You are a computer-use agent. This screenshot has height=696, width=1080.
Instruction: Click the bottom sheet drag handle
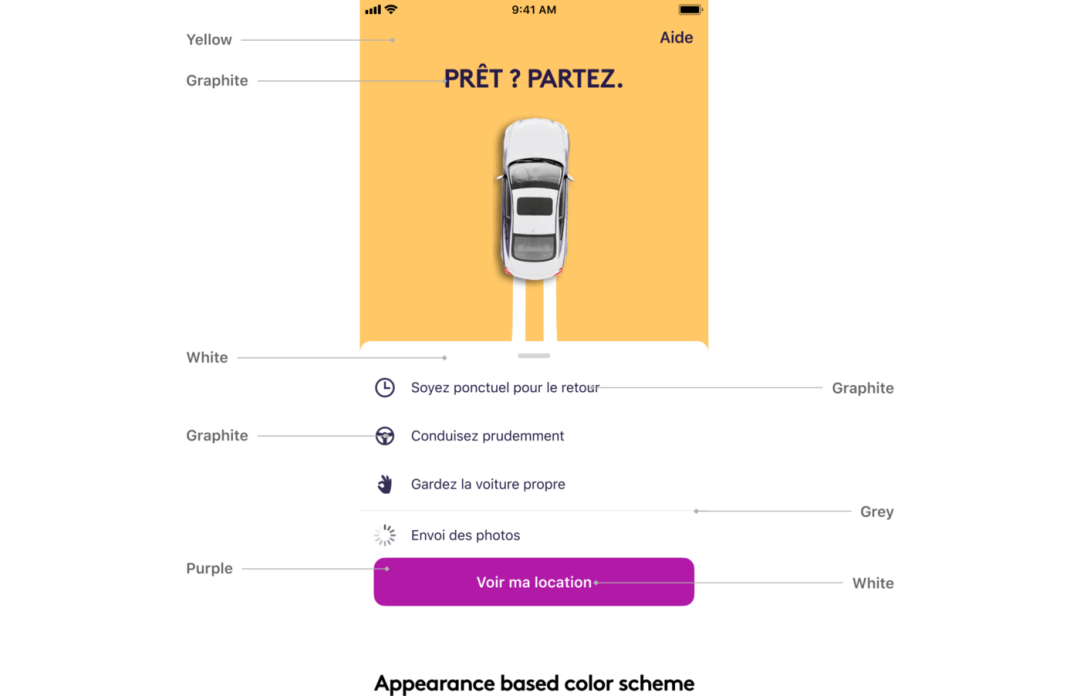pyautogui.click(x=534, y=355)
